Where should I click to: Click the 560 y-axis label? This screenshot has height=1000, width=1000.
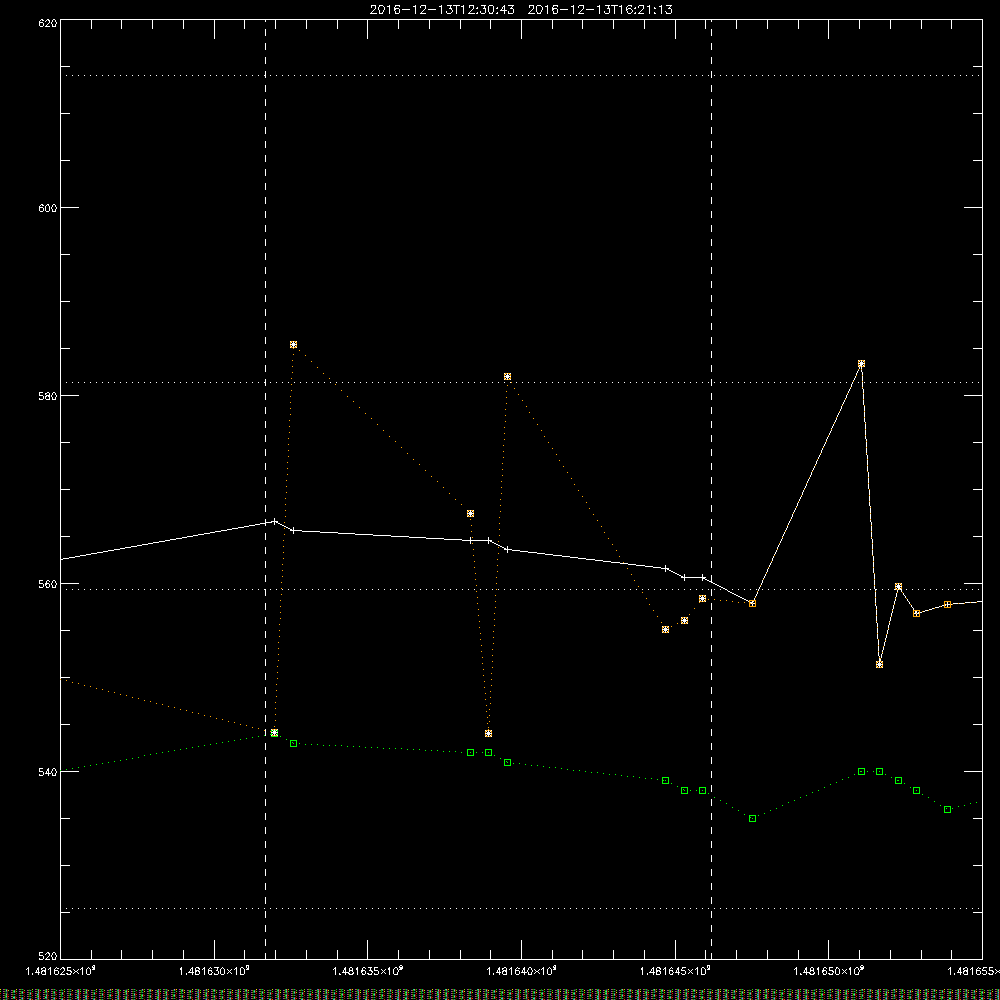click(48, 584)
